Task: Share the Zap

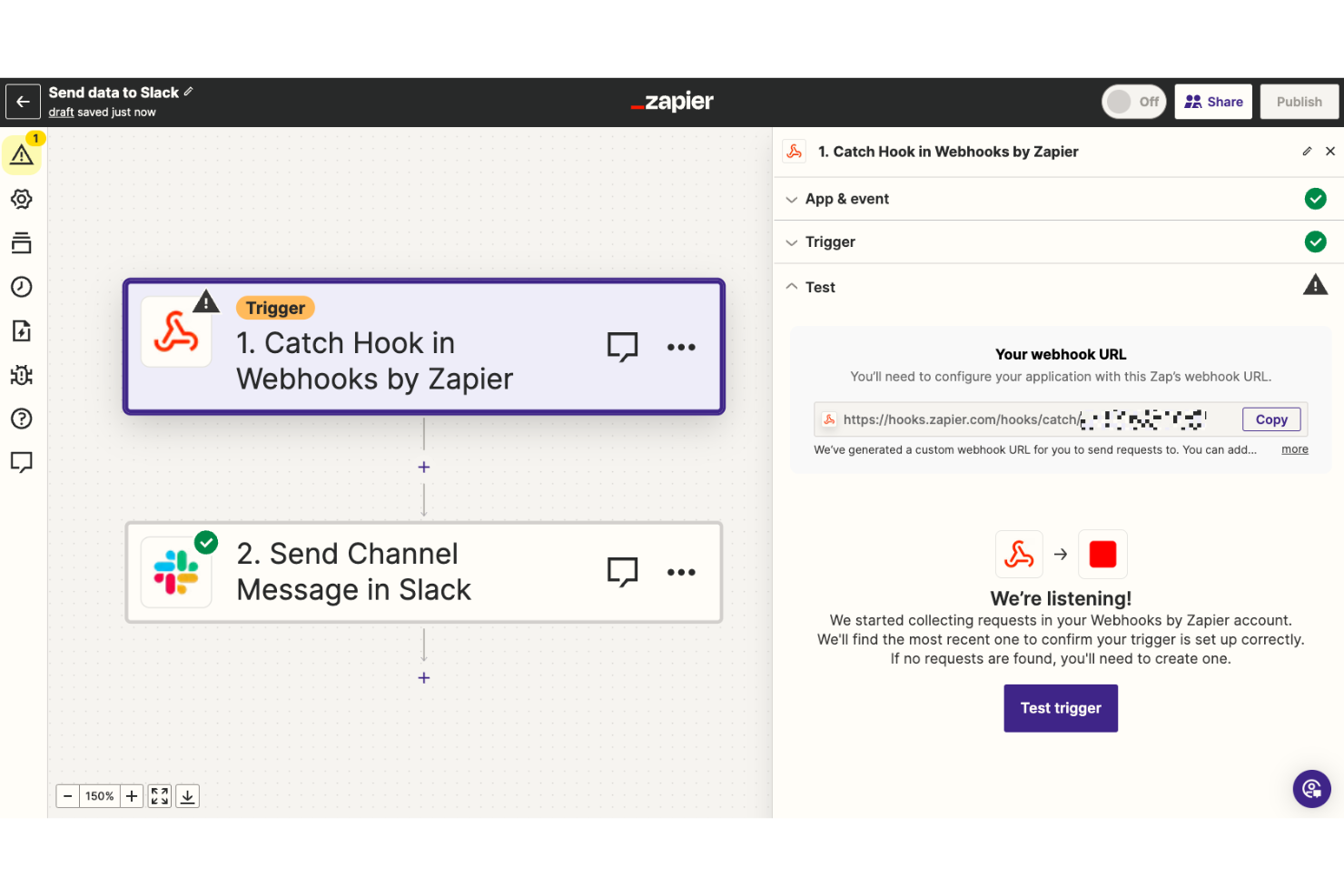Action: [1213, 102]
